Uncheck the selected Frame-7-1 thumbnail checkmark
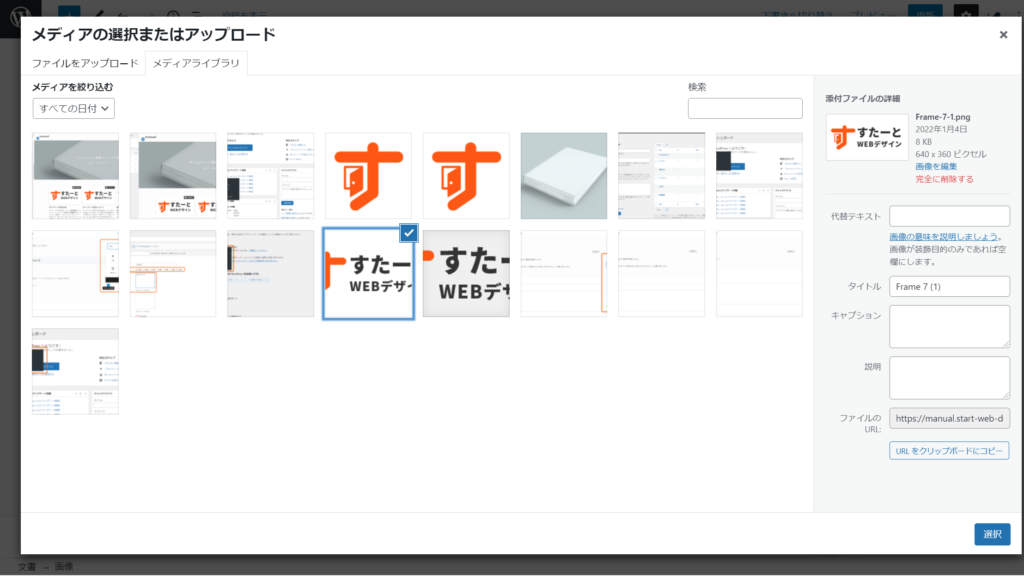Viewport: 1024px width, 576px height. click(x=409, y=232)
